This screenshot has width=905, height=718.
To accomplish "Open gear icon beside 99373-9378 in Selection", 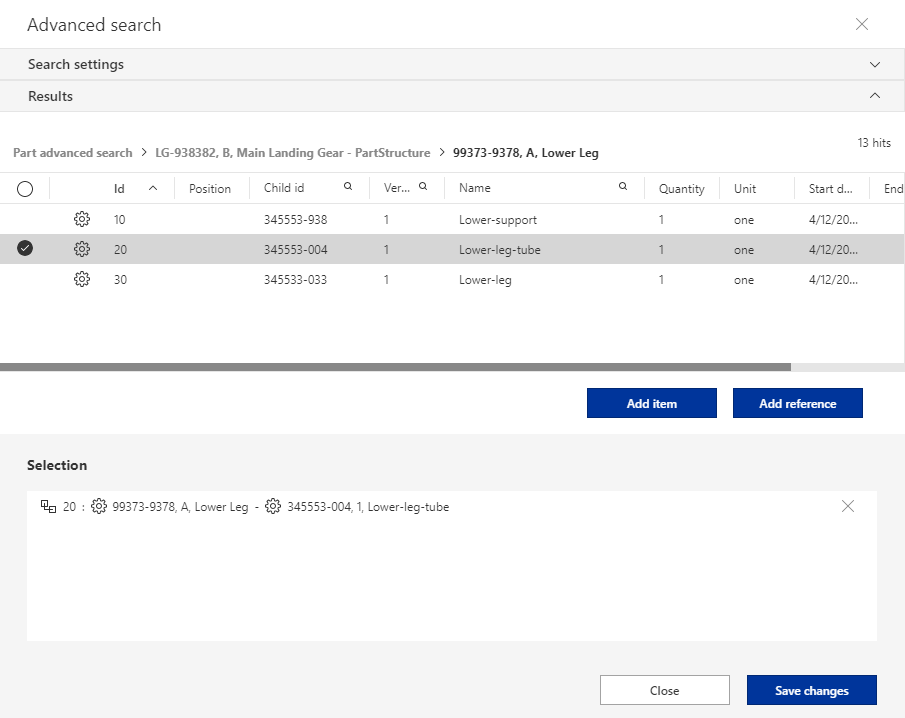I will [x=99, y=506].
